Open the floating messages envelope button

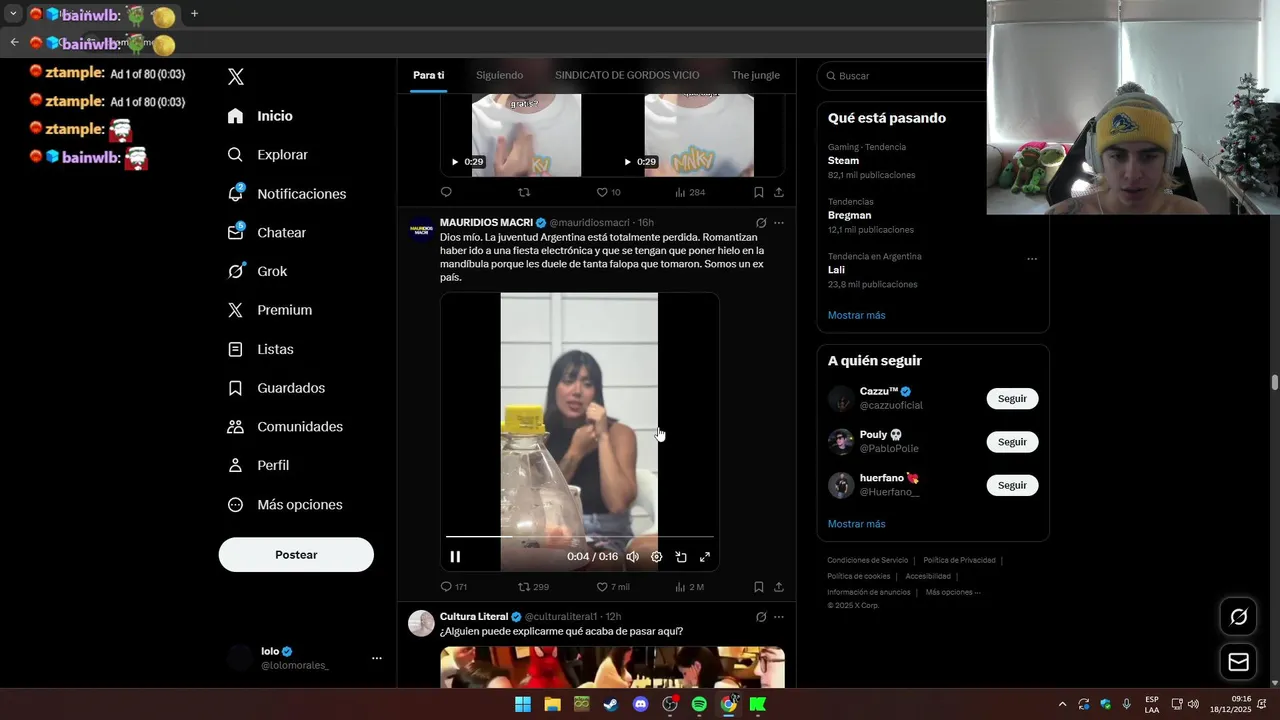tap(1238, 662)
